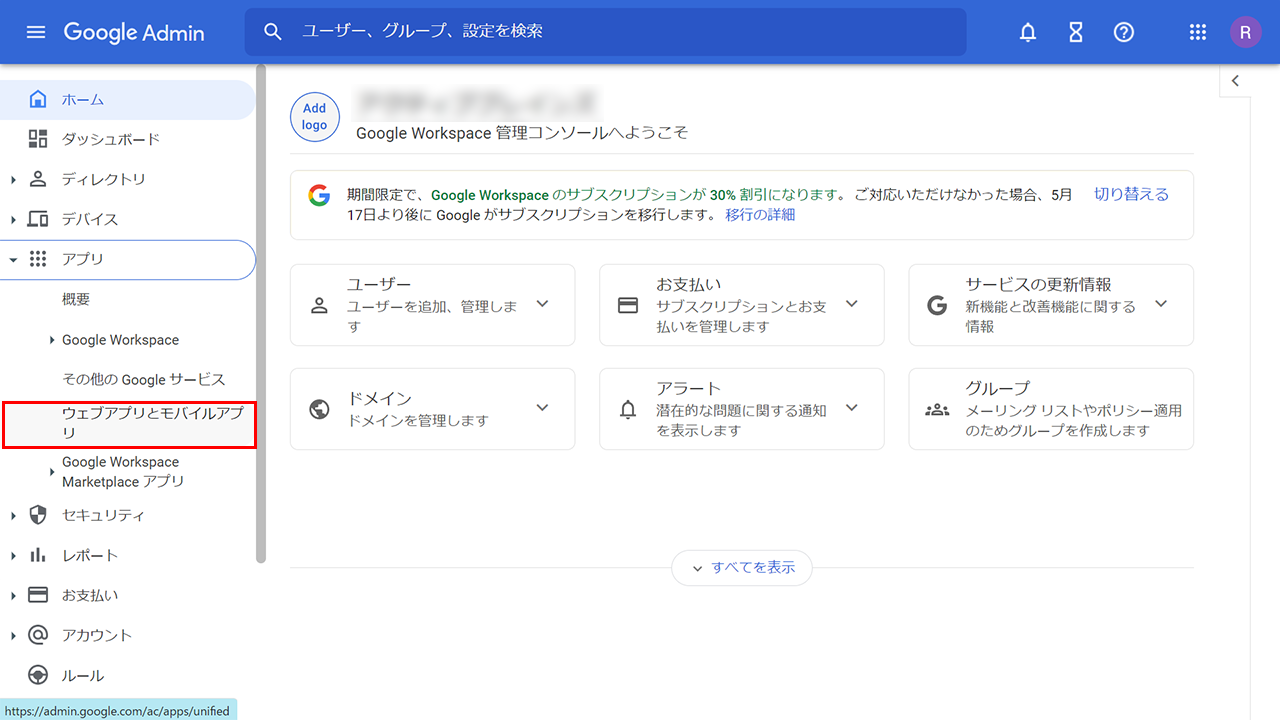
Task: Click the 切り替える link
Action: 1130,195
